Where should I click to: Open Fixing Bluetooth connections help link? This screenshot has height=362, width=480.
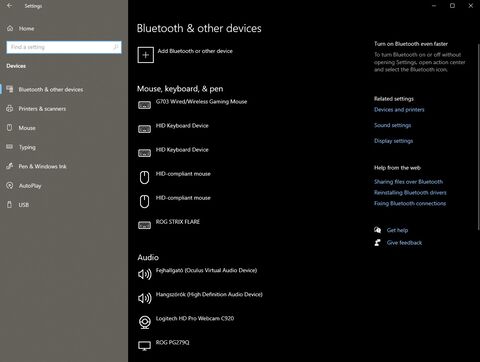[410, 203]
